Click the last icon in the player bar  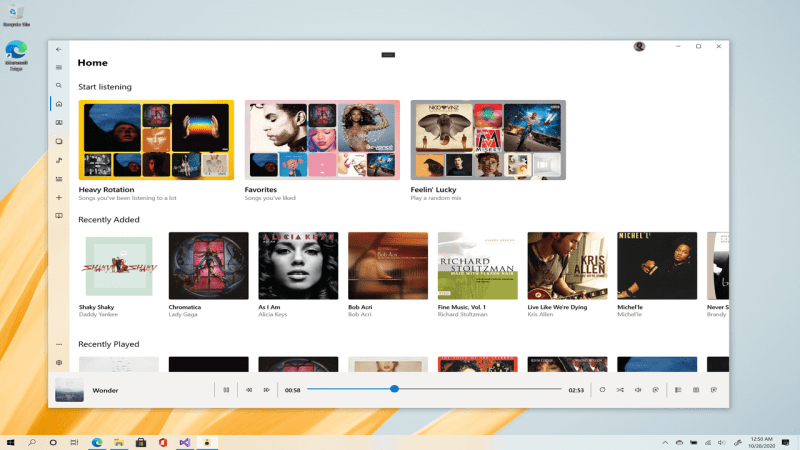pos(714,390)
